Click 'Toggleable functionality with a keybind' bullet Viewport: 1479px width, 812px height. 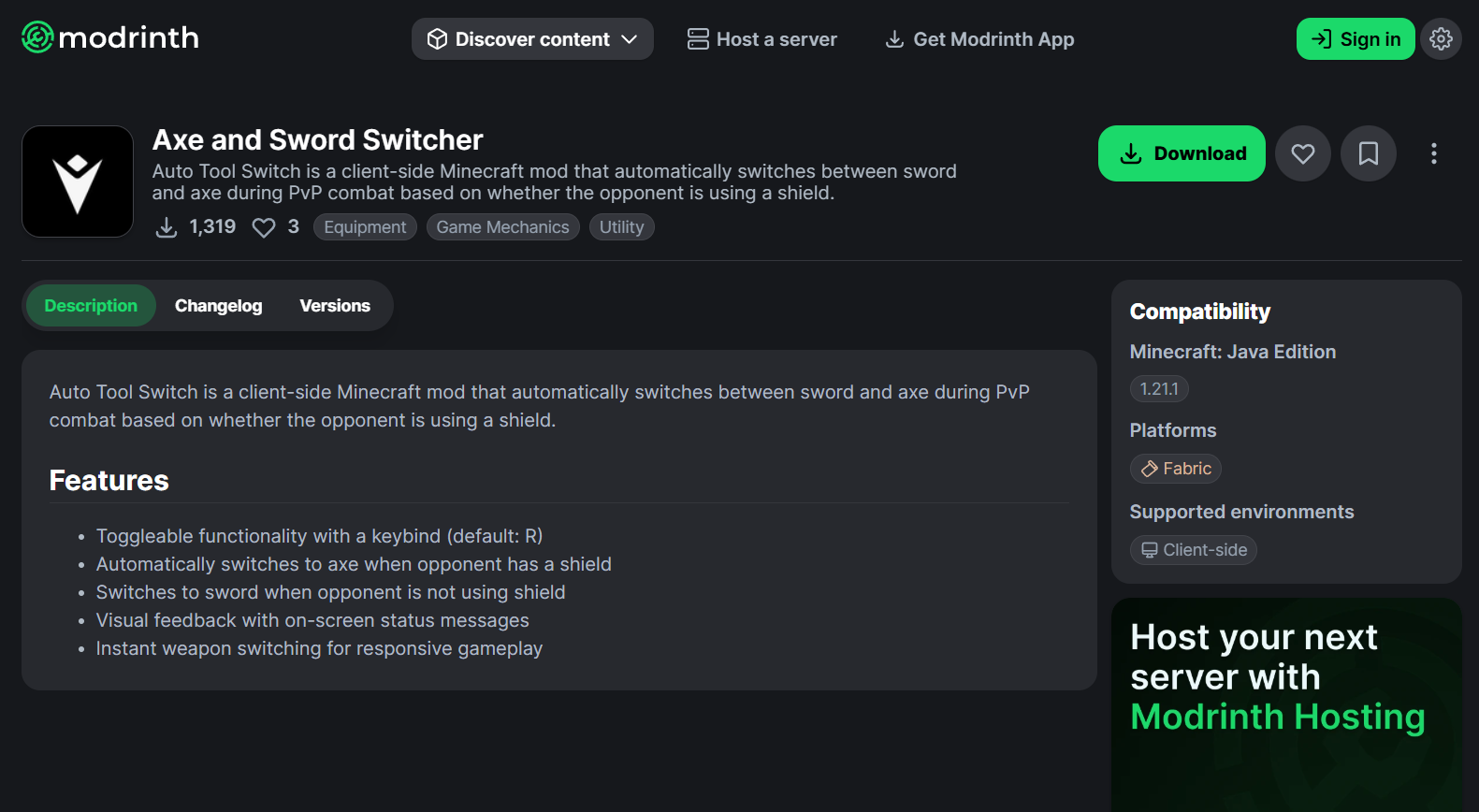coord(319,536)
